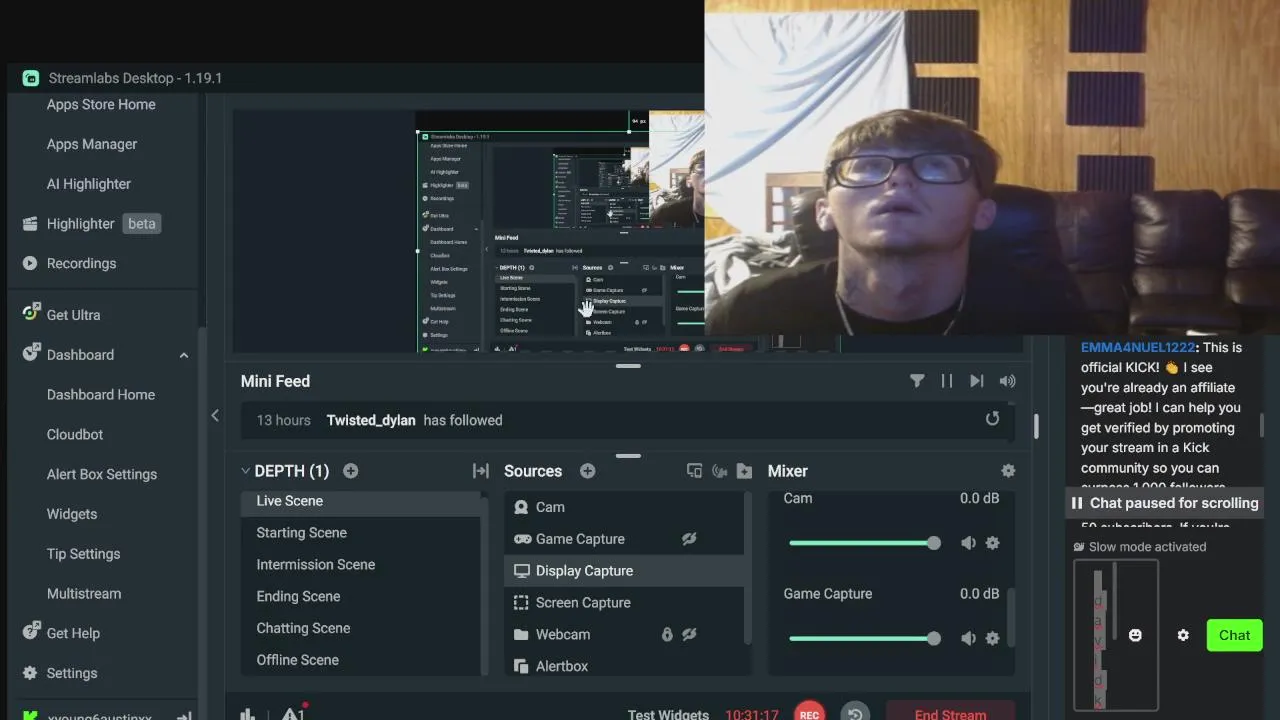1280x720 pixels.
Task: Click the Settings gear in sidebar
Action: point(30,673)
